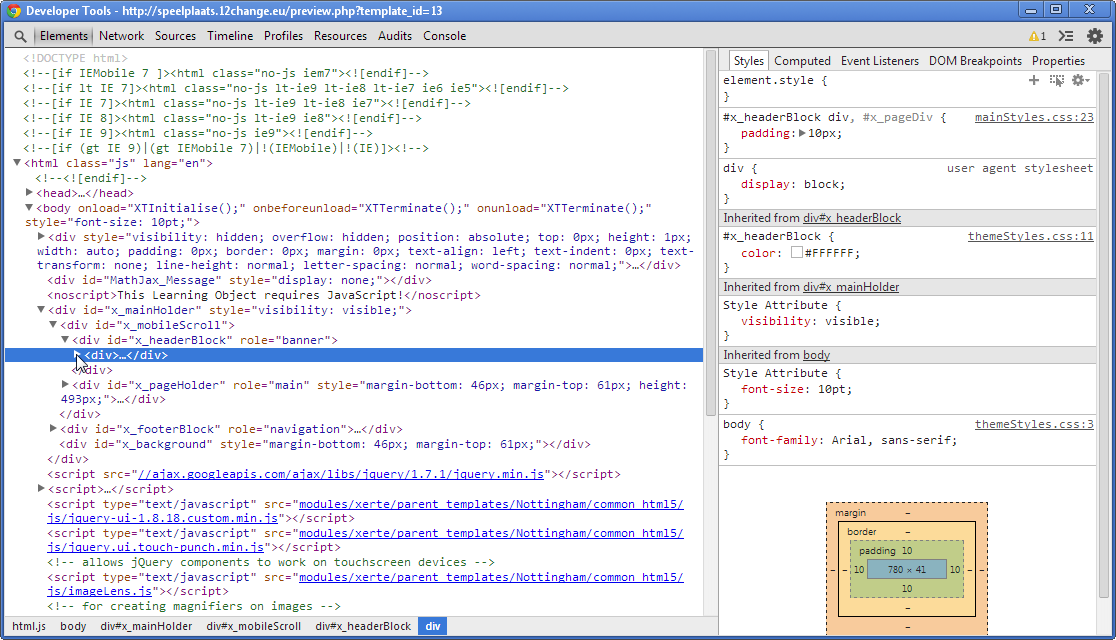Toggle element state icon in Styles

coord(1057,80)
